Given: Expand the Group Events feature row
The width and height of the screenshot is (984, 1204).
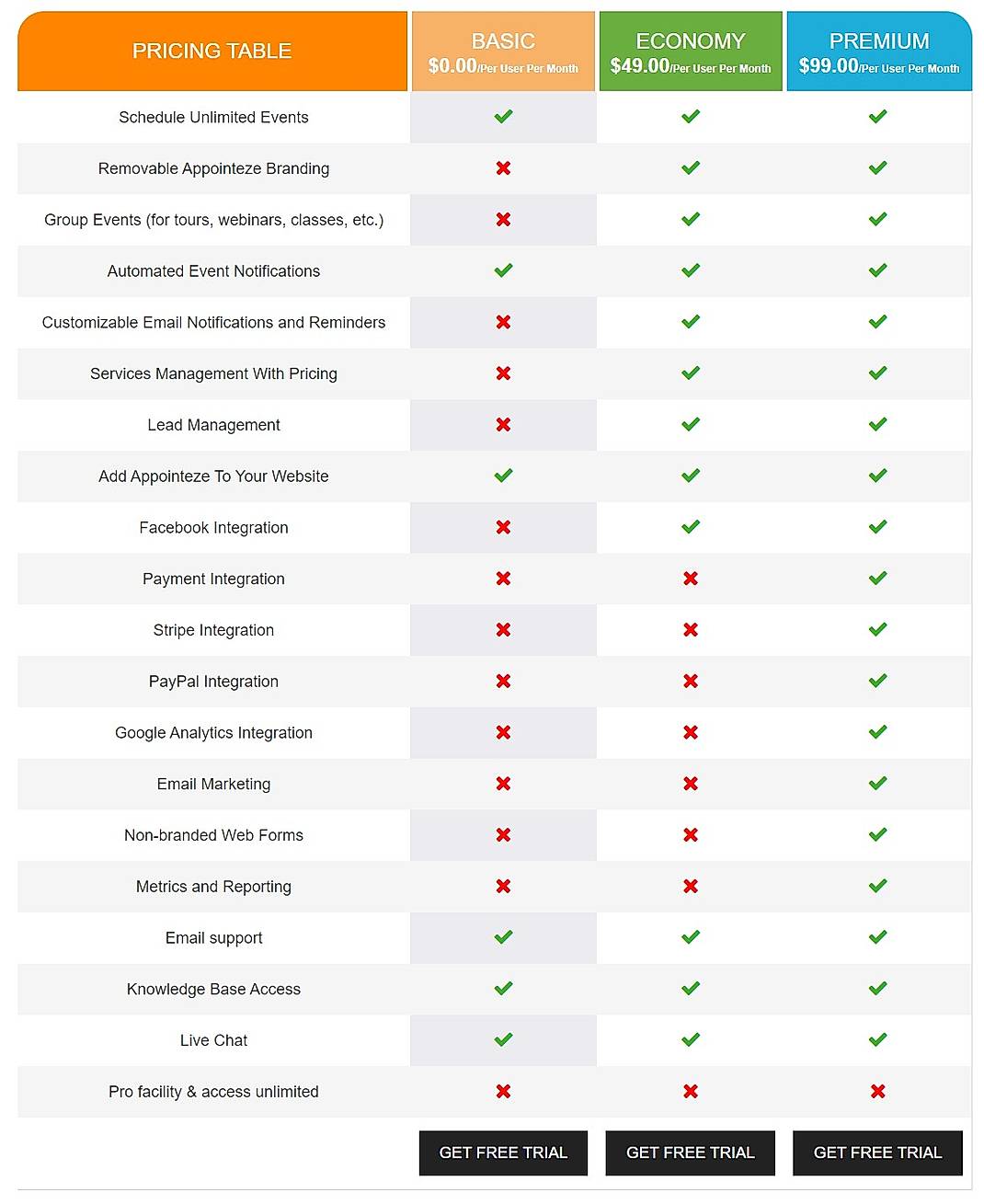Looking at the screenshot, I should click(212, 220).
